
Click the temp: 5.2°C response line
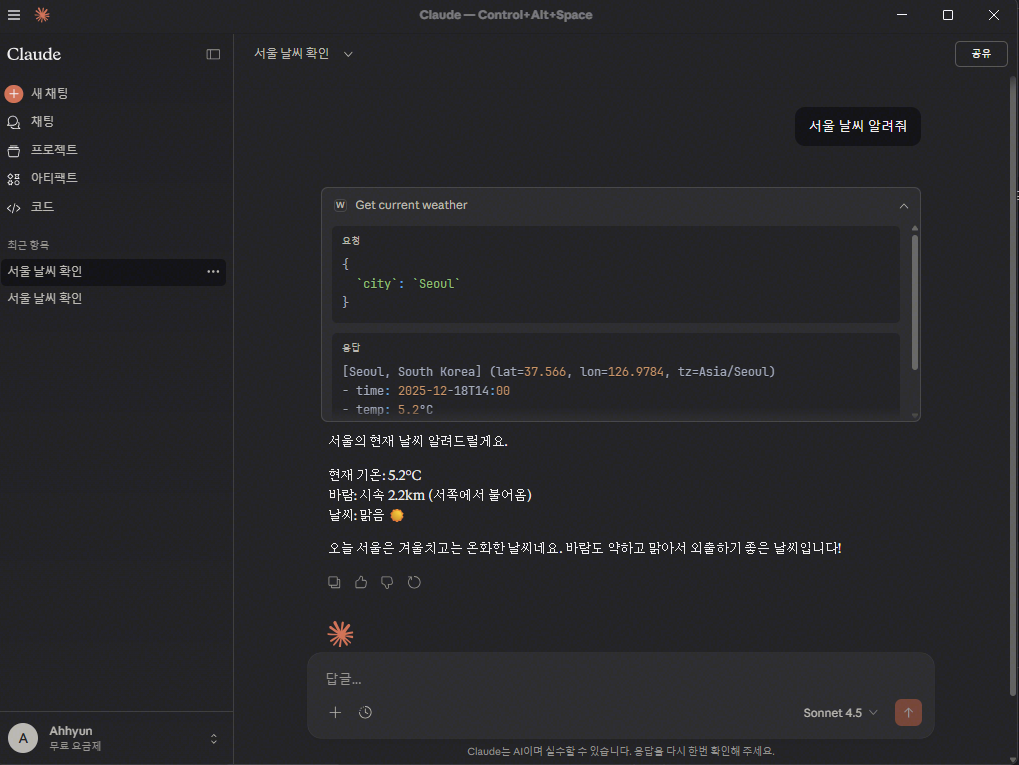tap(388, 409)
